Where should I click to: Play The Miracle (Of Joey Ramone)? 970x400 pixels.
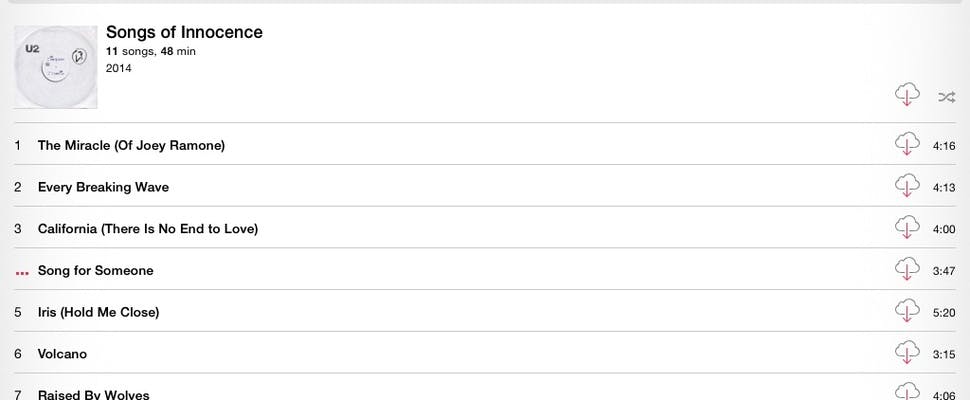pos(131,145)
